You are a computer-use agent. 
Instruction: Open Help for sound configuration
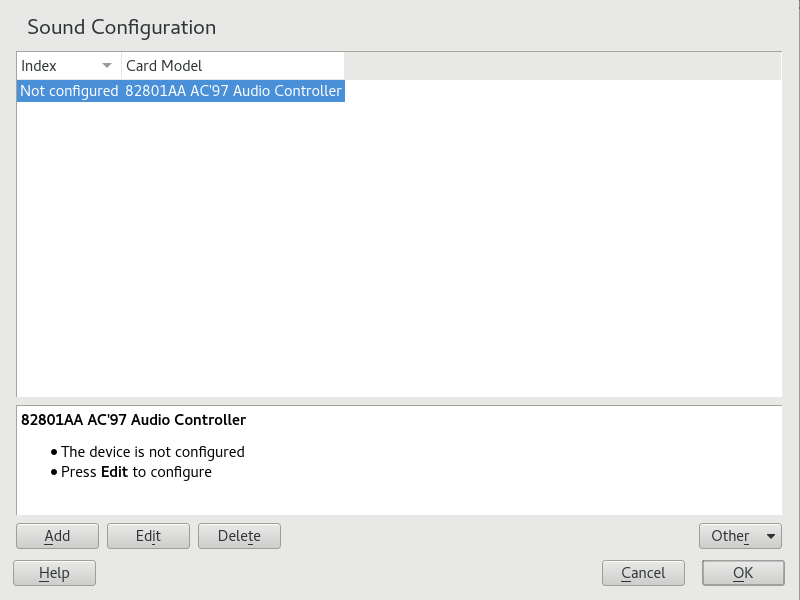click(x=54, y=573)
